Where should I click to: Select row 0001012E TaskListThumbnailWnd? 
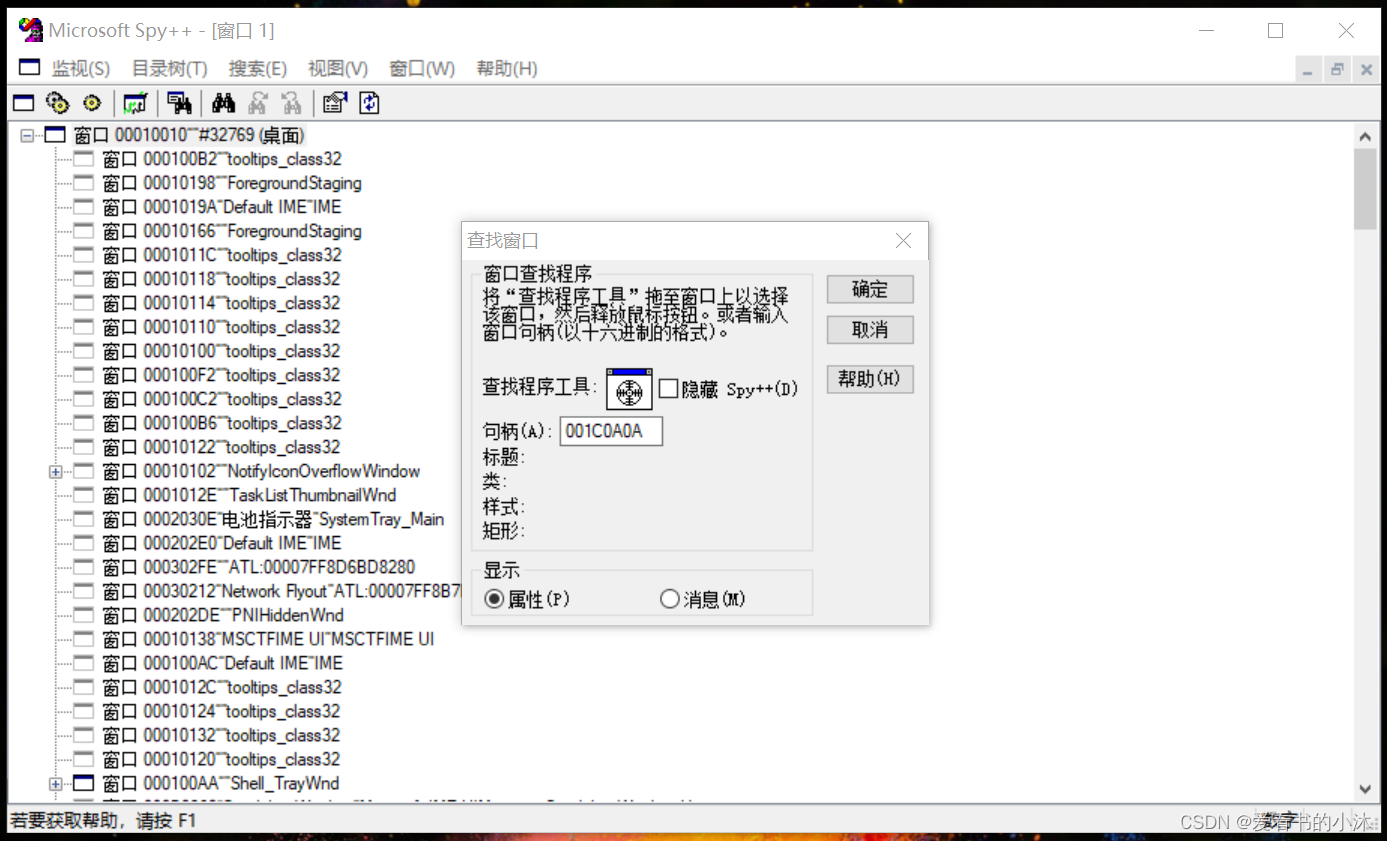pyautogui.click(x=249, y=495)
